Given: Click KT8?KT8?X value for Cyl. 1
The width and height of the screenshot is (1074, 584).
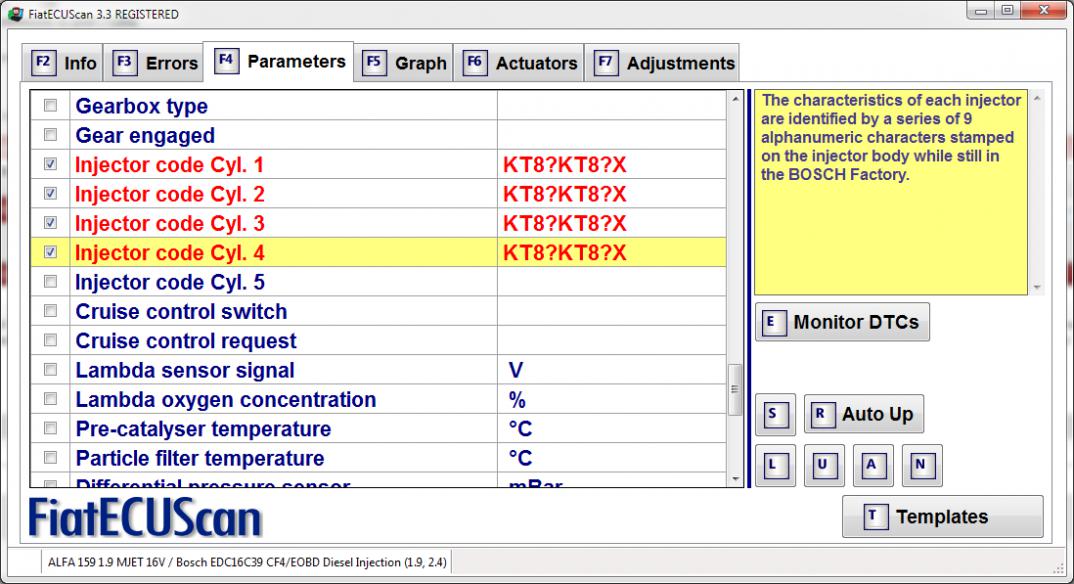Looking at the screenshot, I should pyautogui.click(x=564, y=165).
